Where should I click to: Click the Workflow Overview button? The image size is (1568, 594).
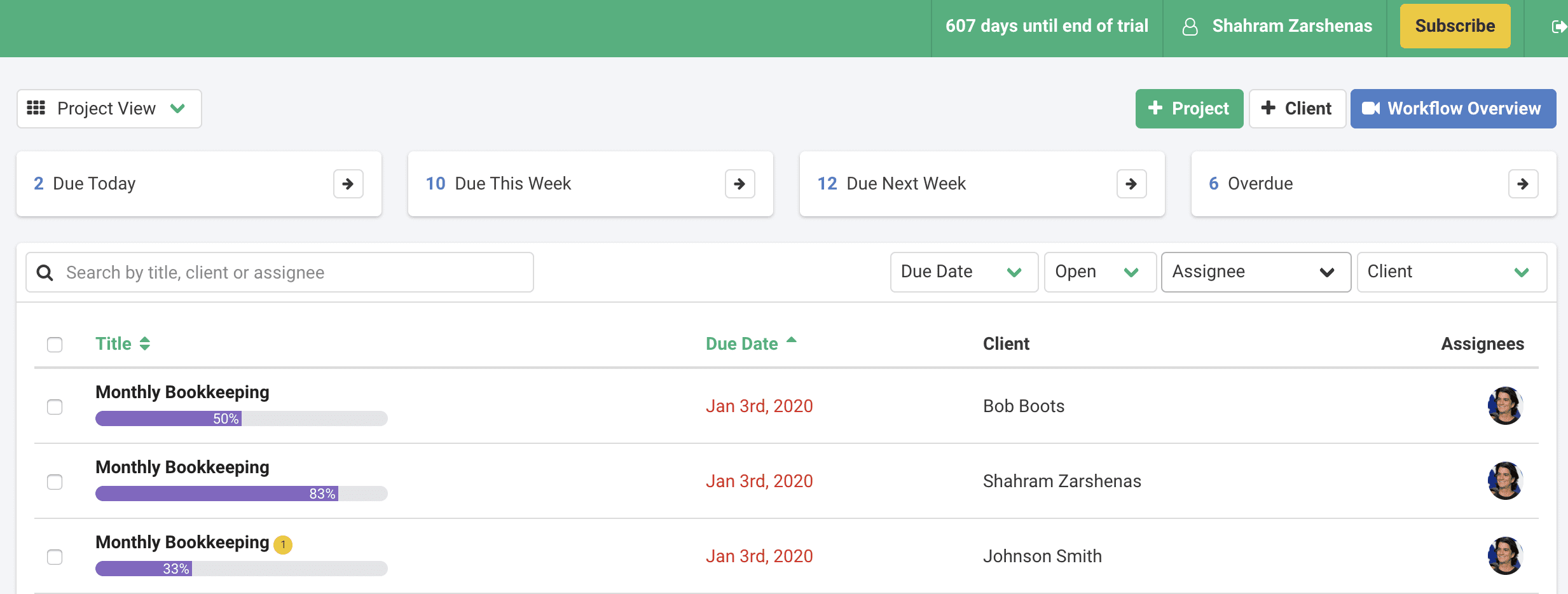pyautogui.click(x=1453, y=109)
